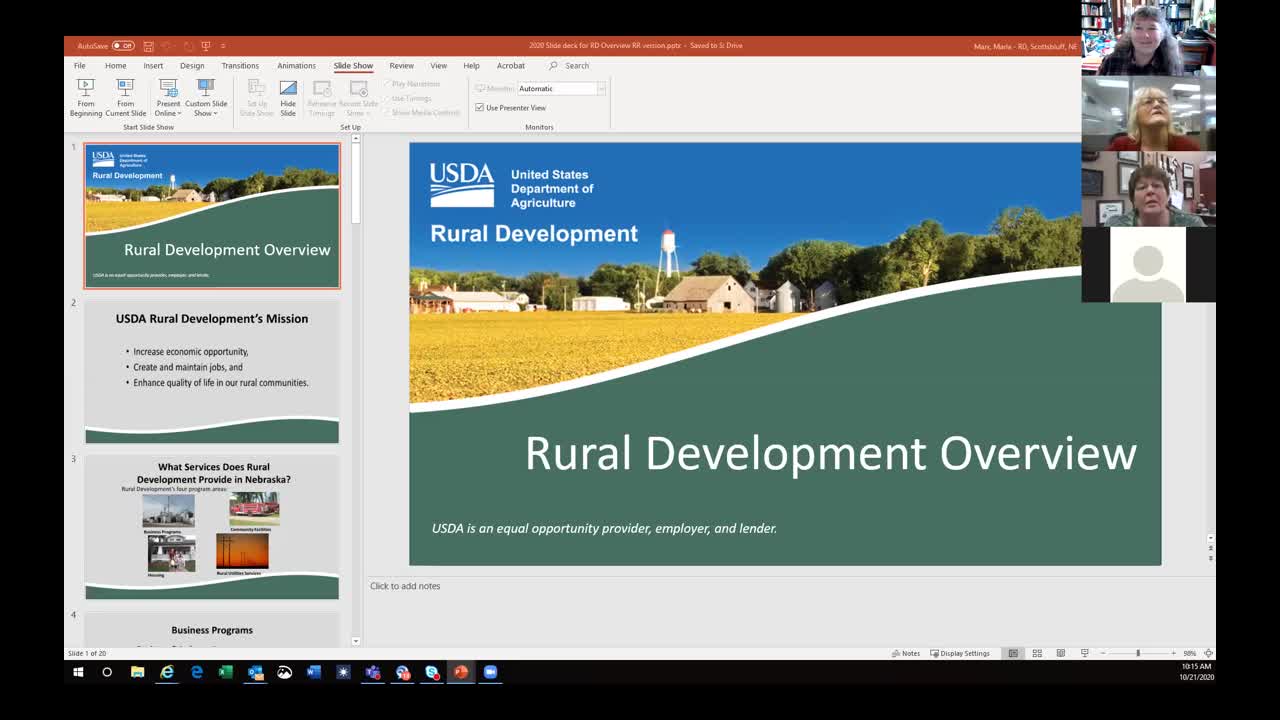The image size is (1280, 720).
Task: Start slideshow From Beginning
Action: [x=86, y=97]
